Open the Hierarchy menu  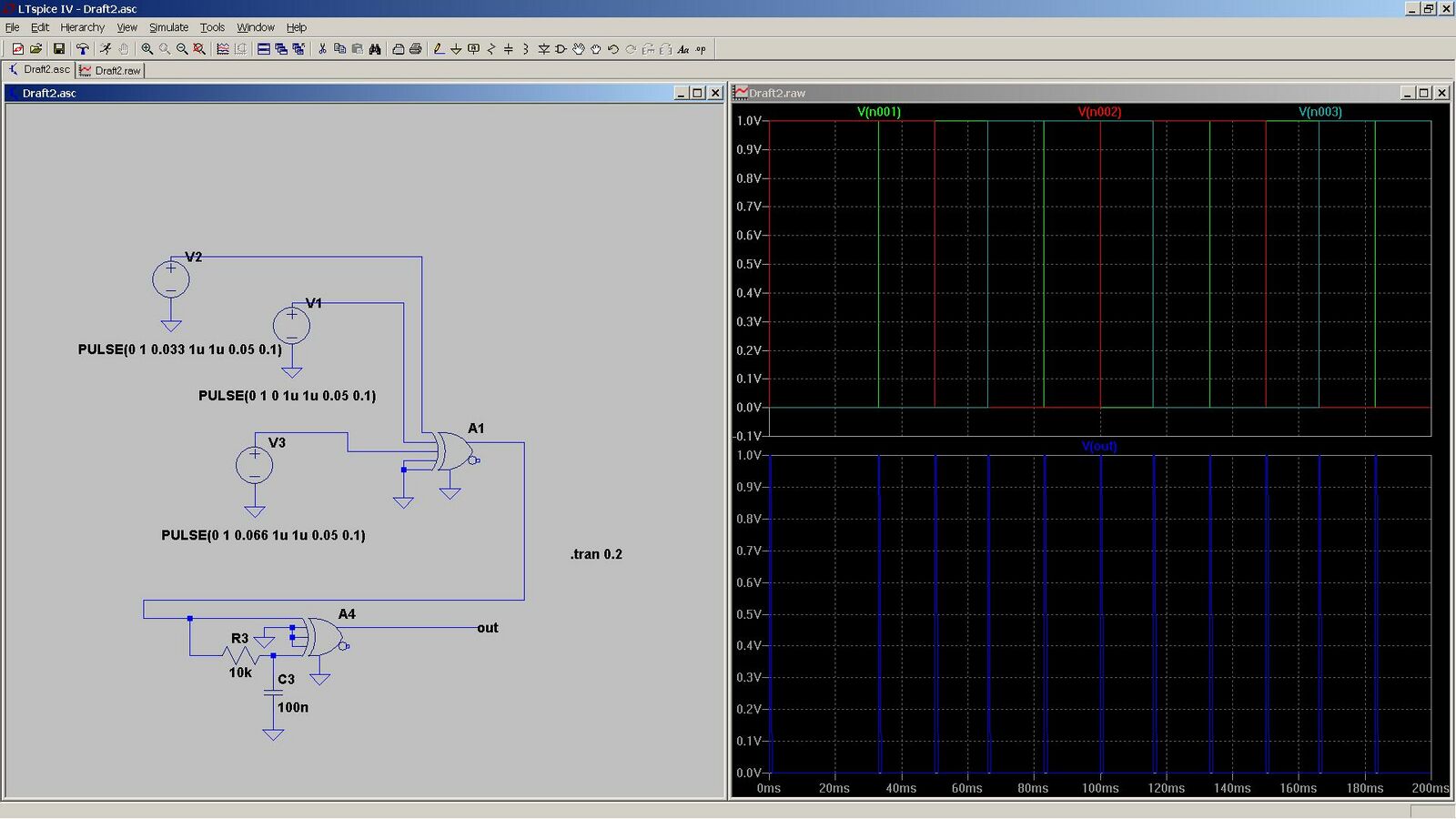(82, 27)
